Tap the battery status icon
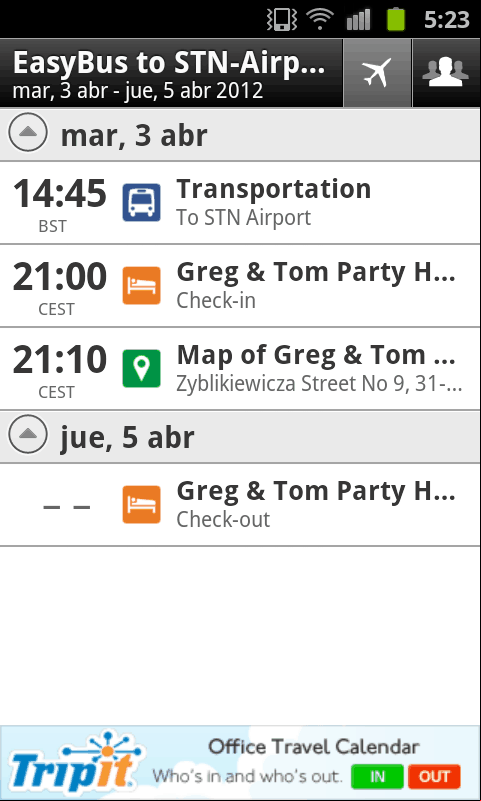 [x=396, y=19]
